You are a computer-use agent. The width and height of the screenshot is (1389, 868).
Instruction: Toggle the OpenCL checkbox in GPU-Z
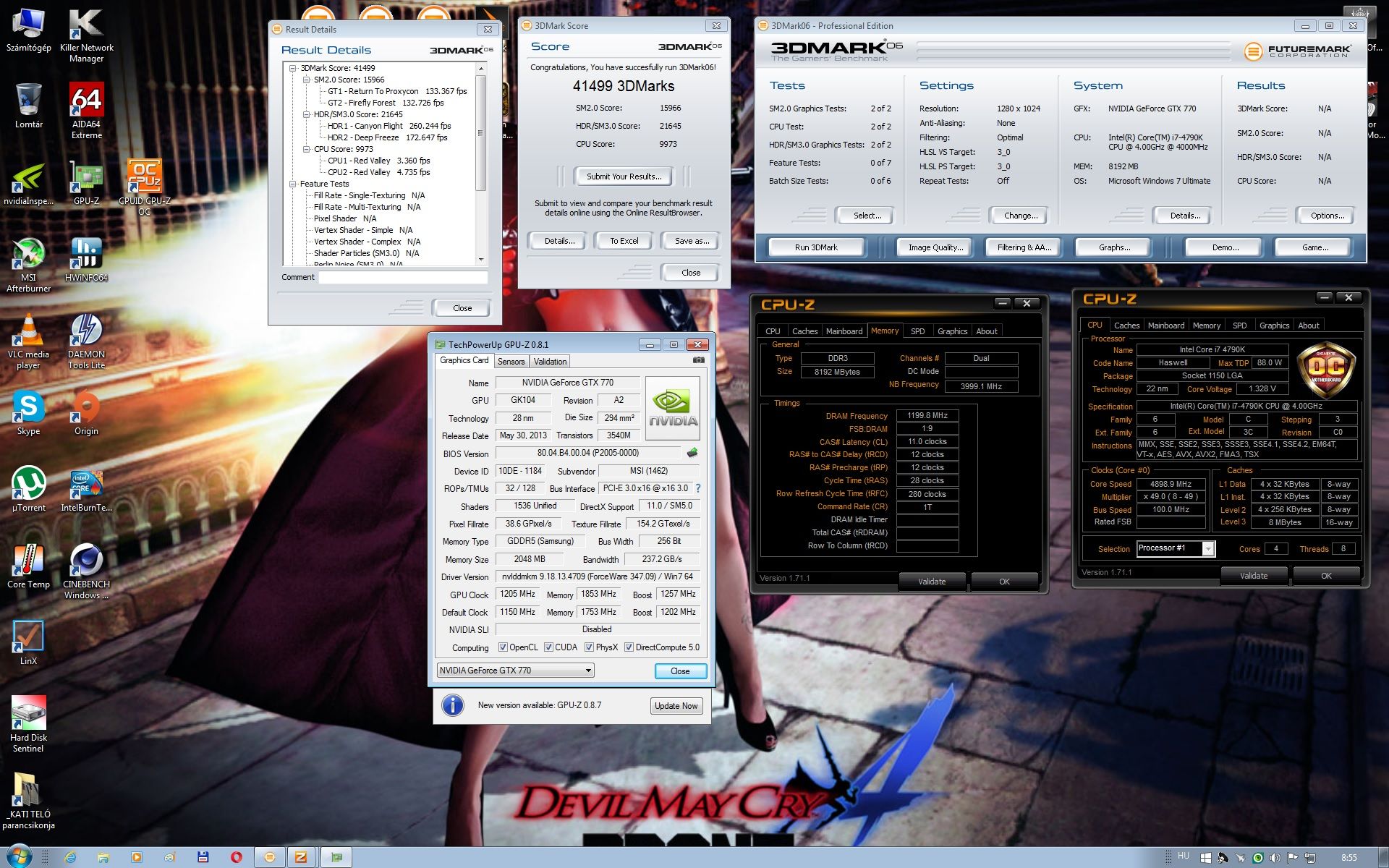[x=503, y=647]
